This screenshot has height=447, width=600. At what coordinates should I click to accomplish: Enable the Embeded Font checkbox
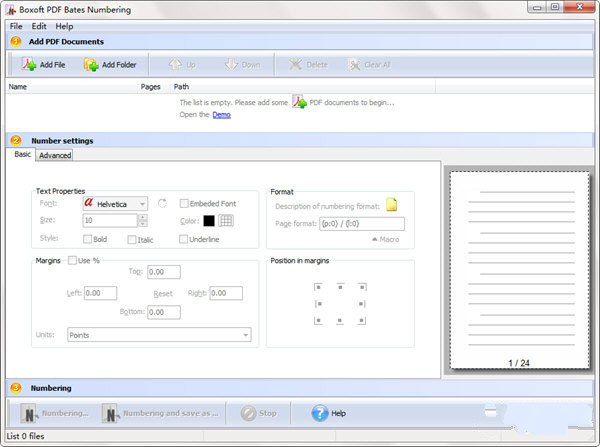pos(184,204)
